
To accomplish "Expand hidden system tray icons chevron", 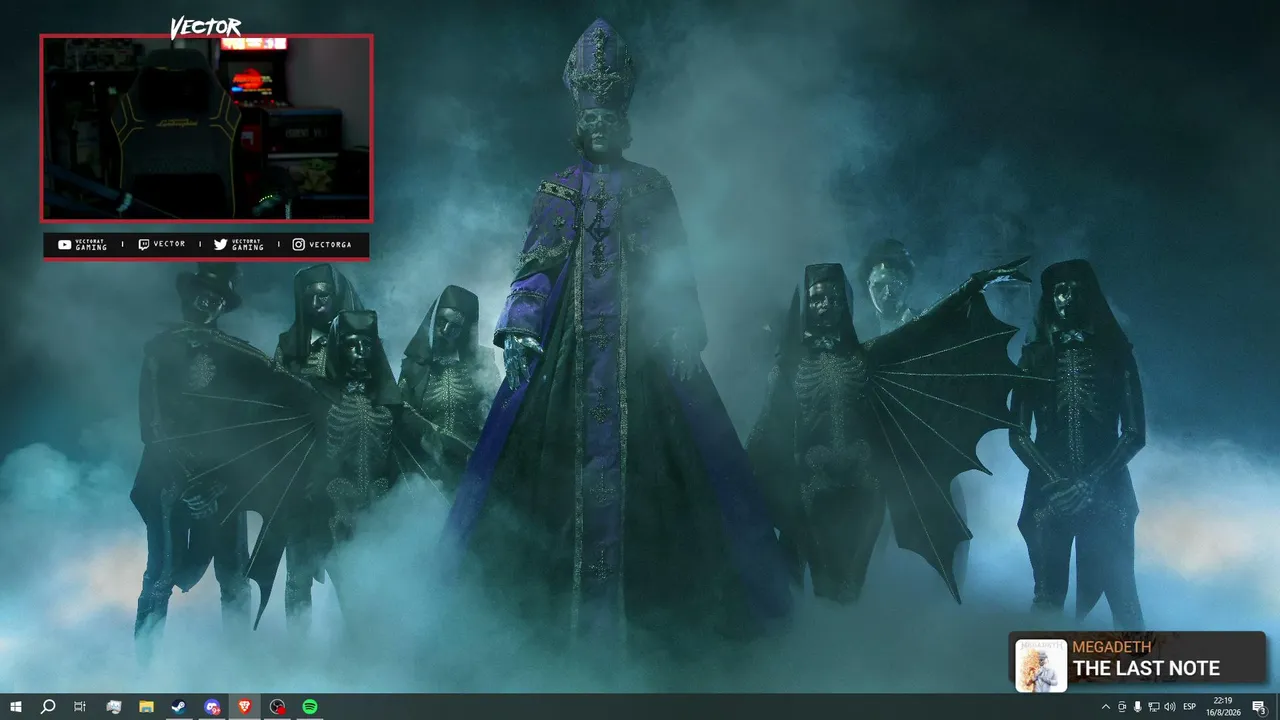I will click(1105, 707).
